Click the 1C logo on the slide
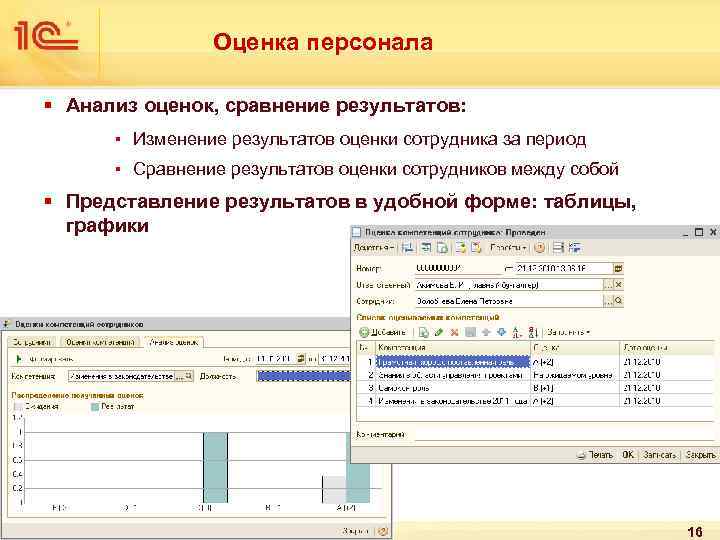 pos(46,35)
